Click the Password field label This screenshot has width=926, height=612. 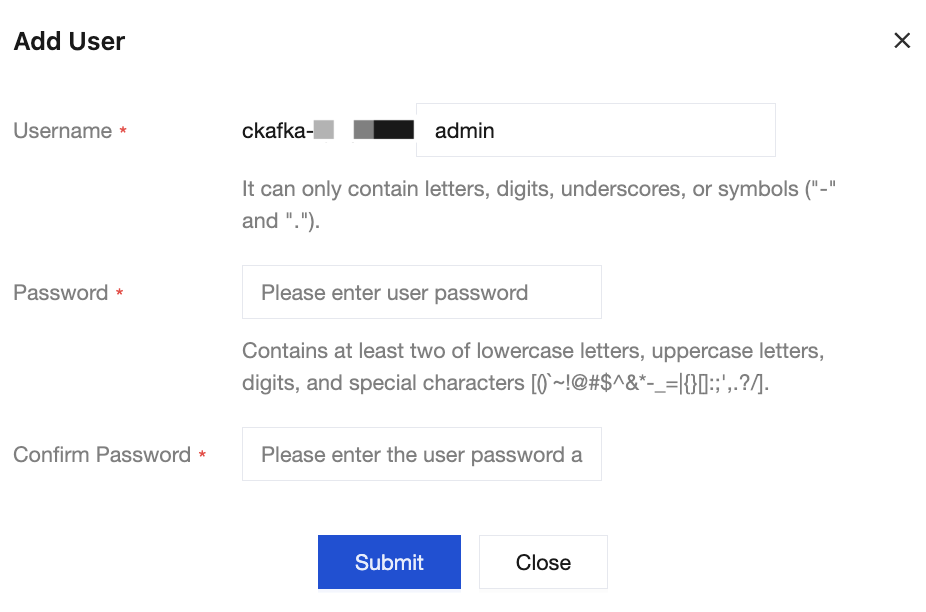60,293
